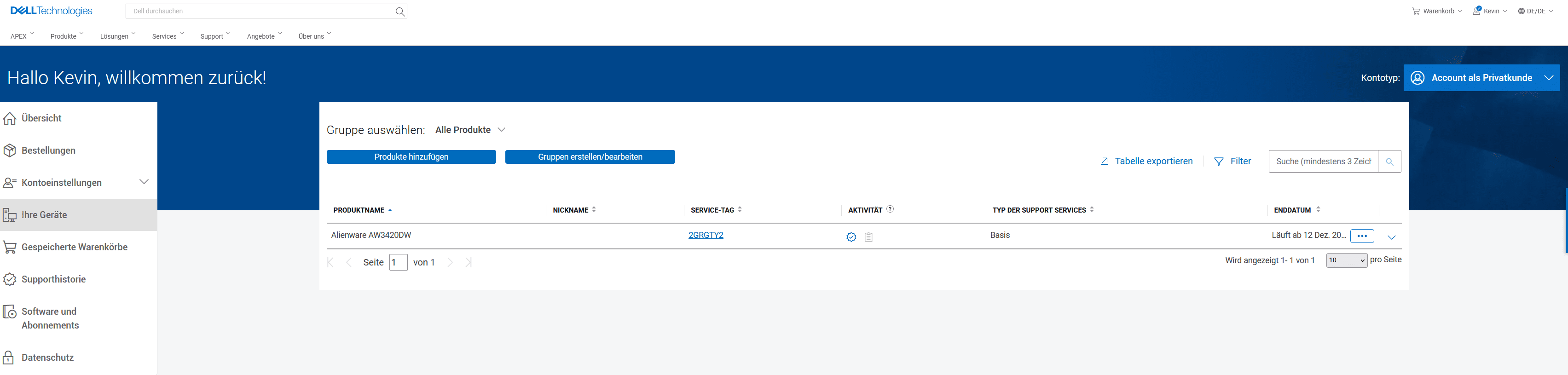Click the Dell Technologies logo
The height and width of the screenshot is (375, 1568).
(x=51, y=11)
